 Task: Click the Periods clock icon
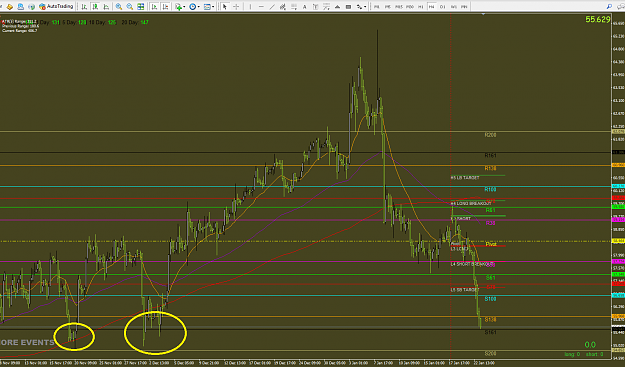click(193, 7)
